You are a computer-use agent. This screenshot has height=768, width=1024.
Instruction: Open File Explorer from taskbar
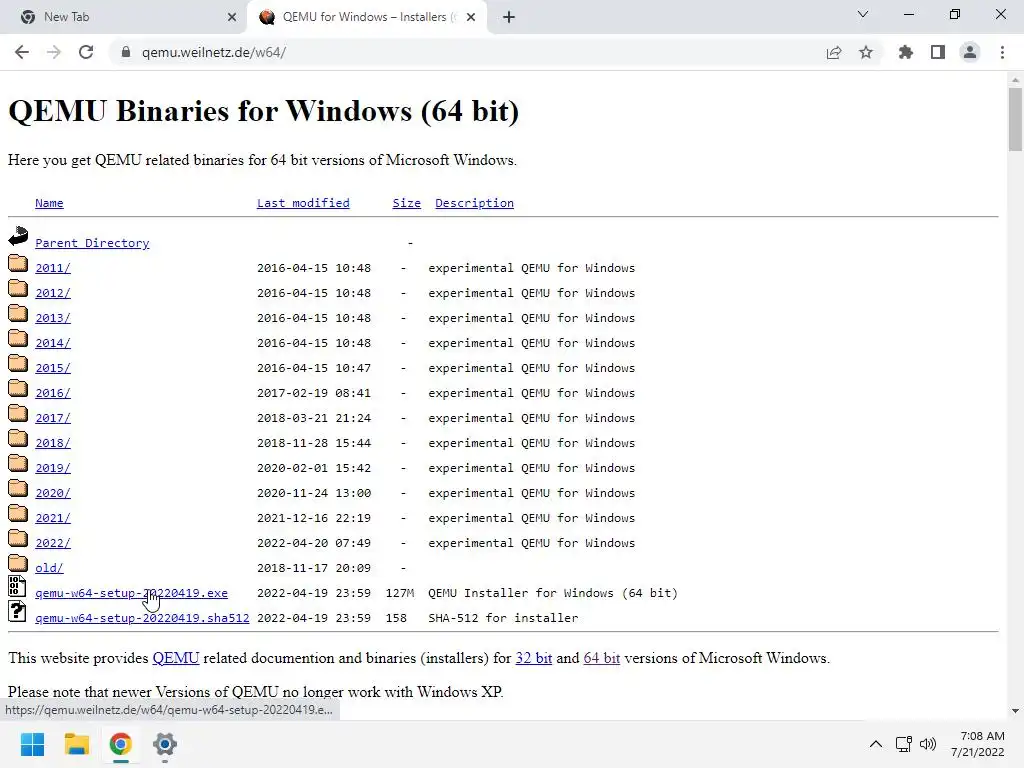pyautogui.click(x=76, y=744)
